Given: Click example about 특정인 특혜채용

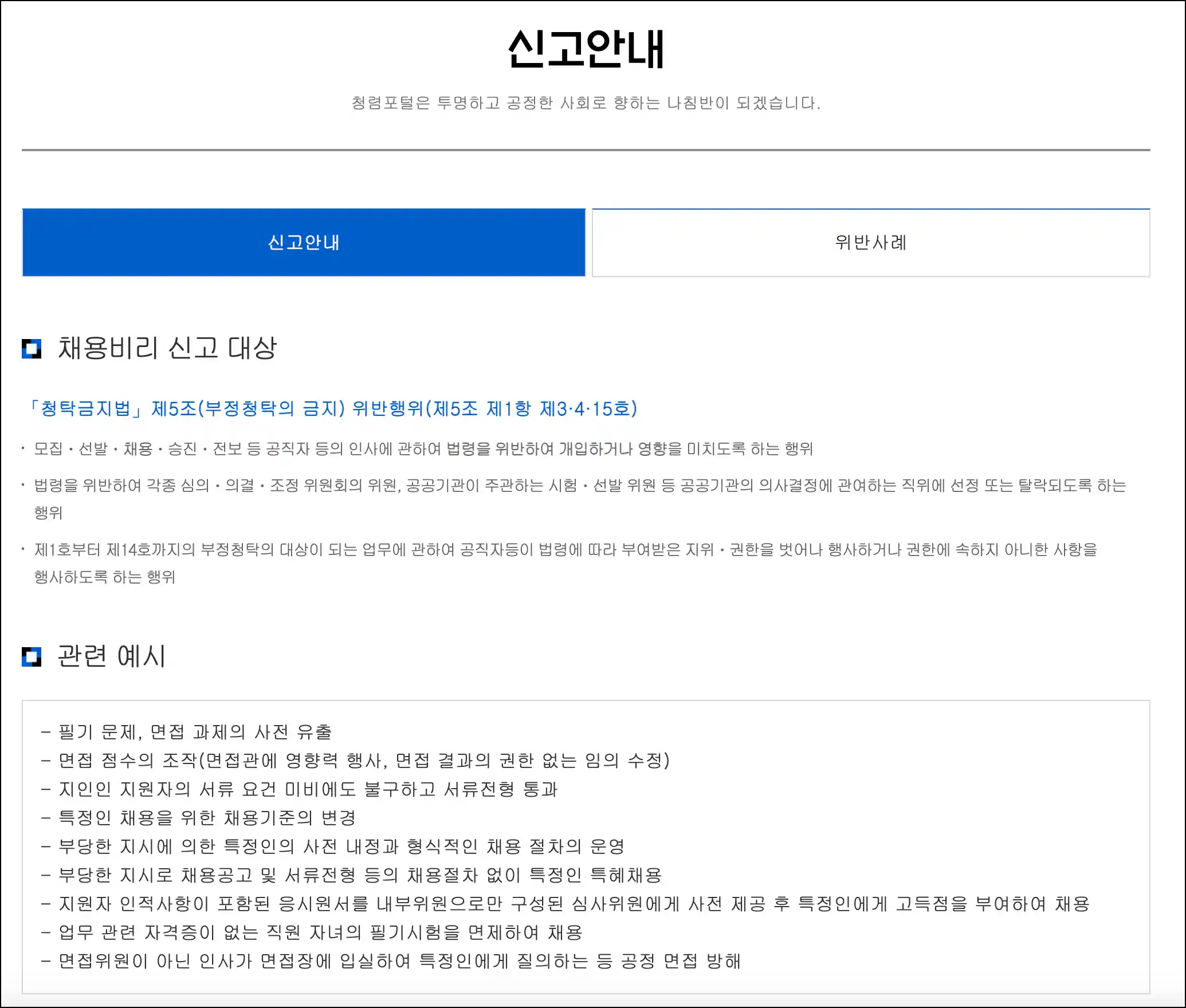Looking at the screenshot, I should 360,875.
